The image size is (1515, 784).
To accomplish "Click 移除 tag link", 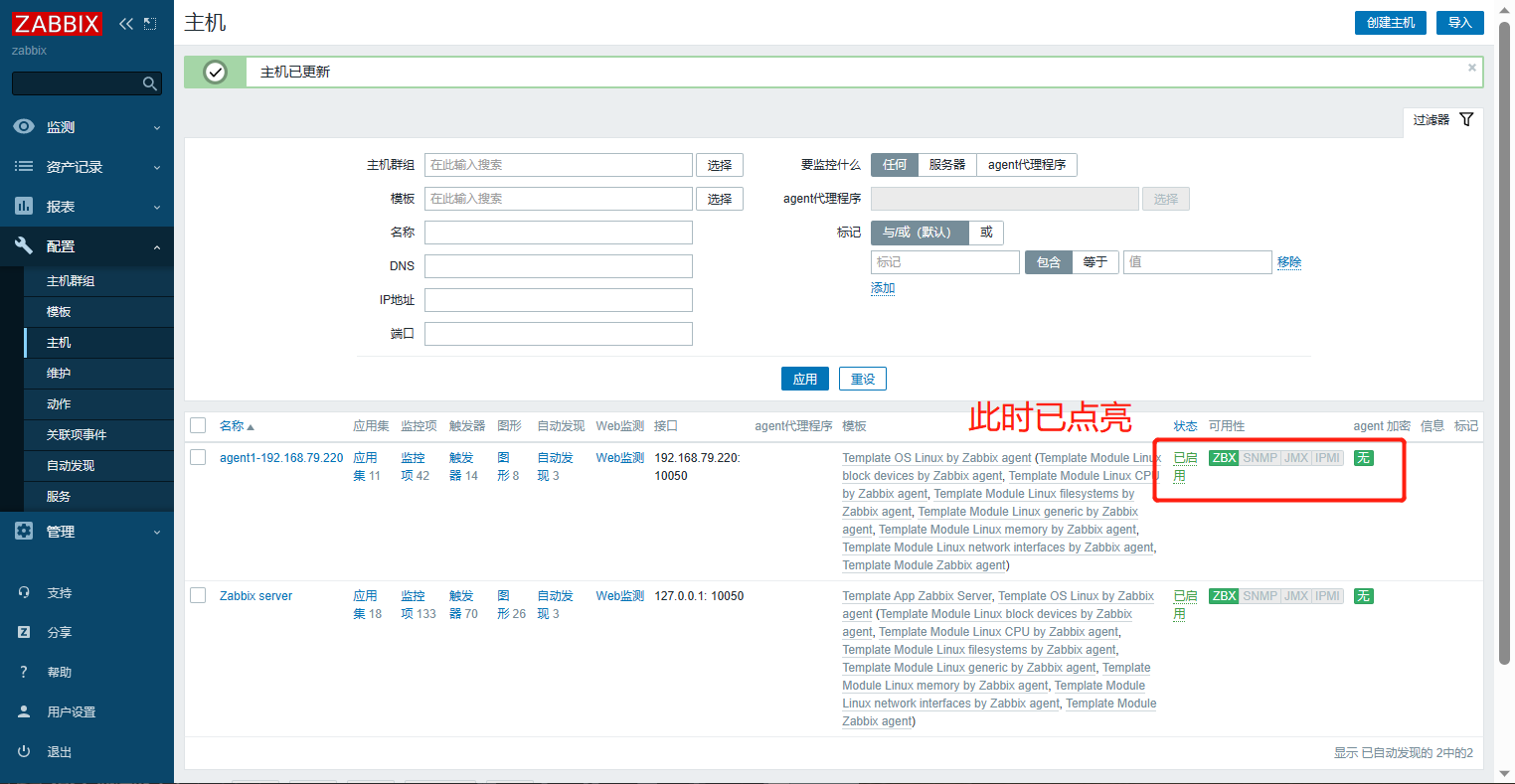I will 1289,262.
